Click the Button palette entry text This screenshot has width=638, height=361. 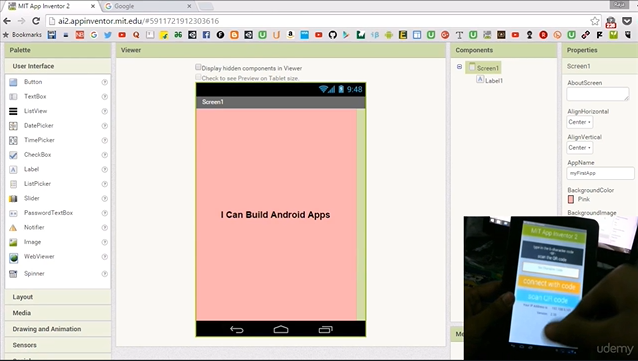(x=33, y=82)
